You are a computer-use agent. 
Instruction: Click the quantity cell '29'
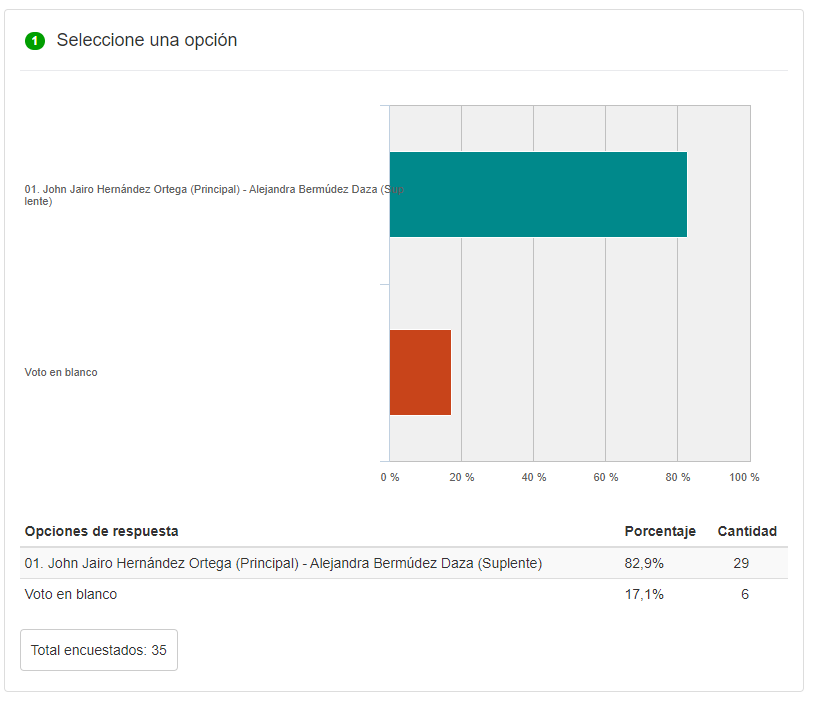tap(741, 563)
